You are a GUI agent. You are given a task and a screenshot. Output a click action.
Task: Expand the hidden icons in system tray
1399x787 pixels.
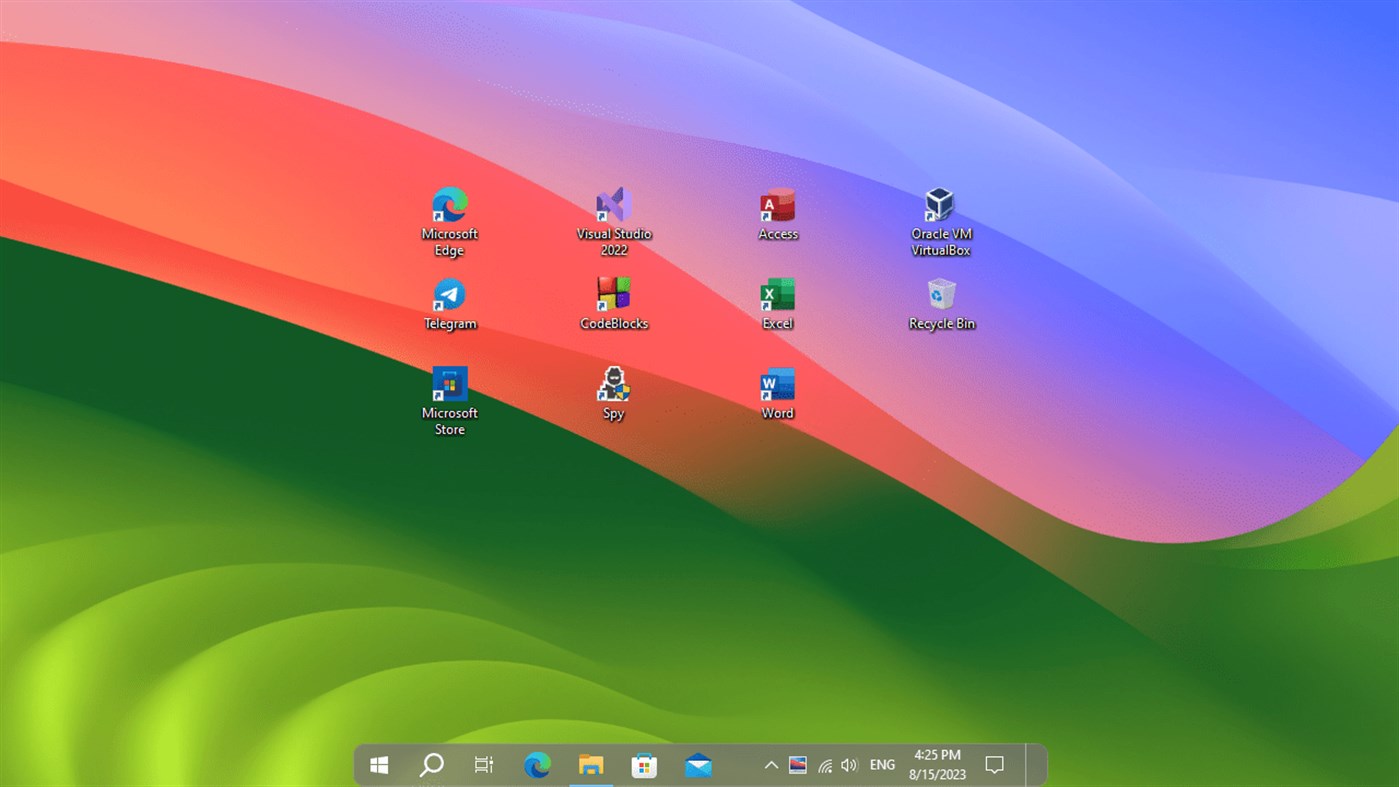(770, 764)
